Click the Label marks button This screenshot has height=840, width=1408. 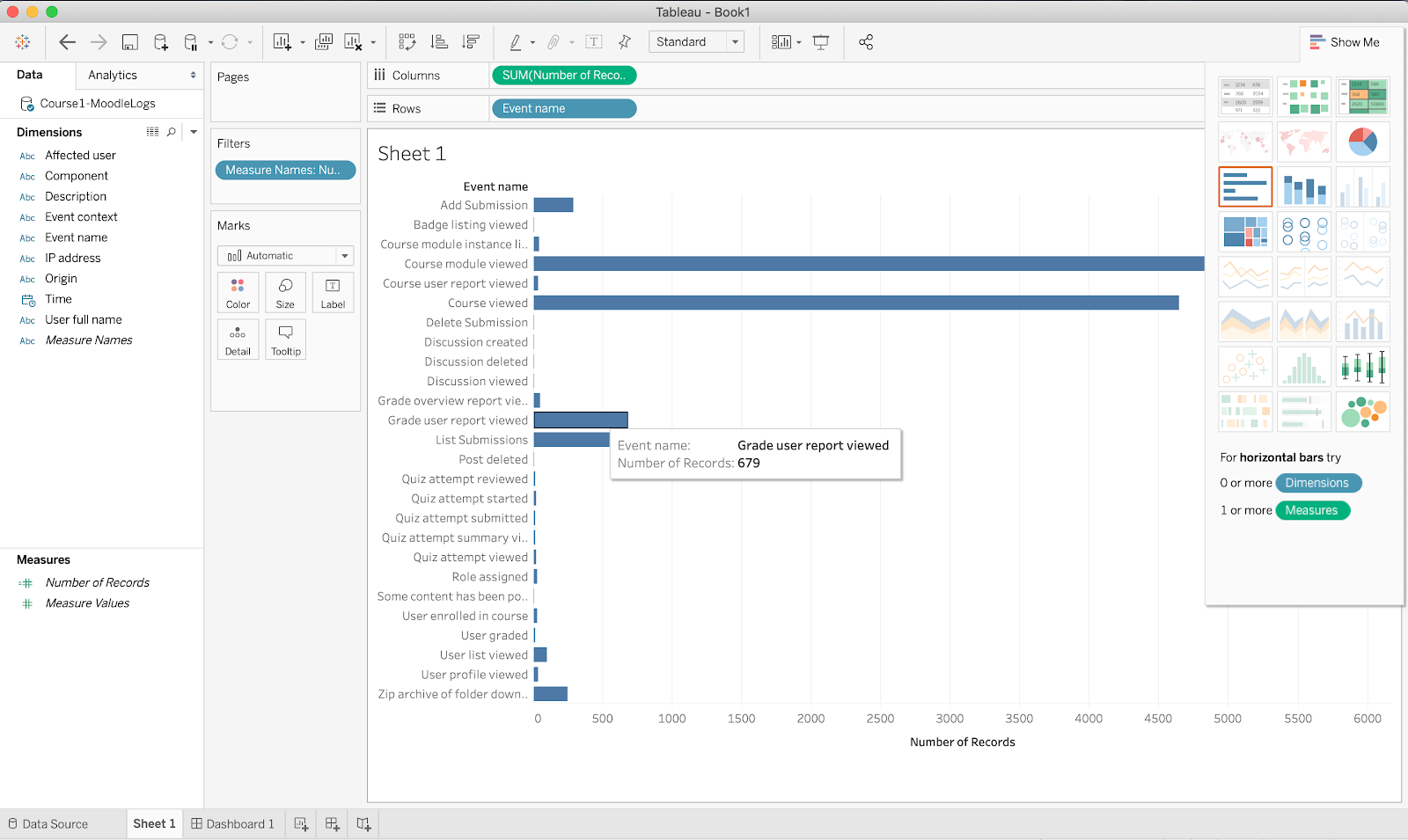pos(333,293)
